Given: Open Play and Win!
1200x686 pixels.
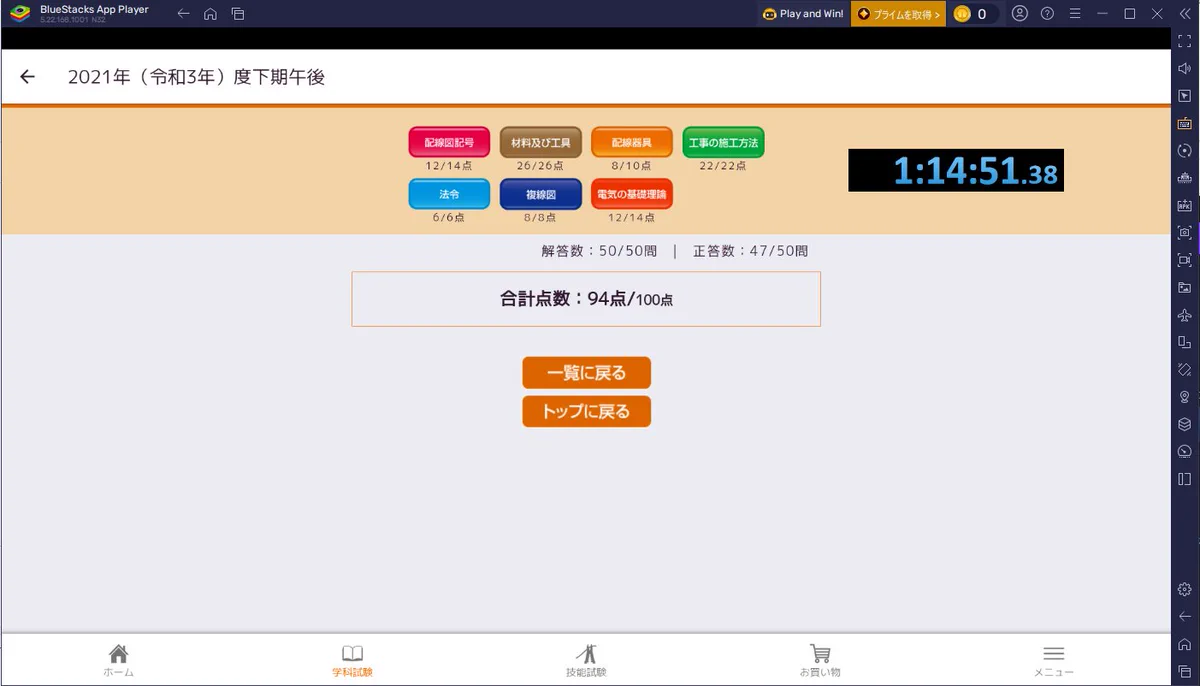Looking at the screenshot, I should pos(803,14).
